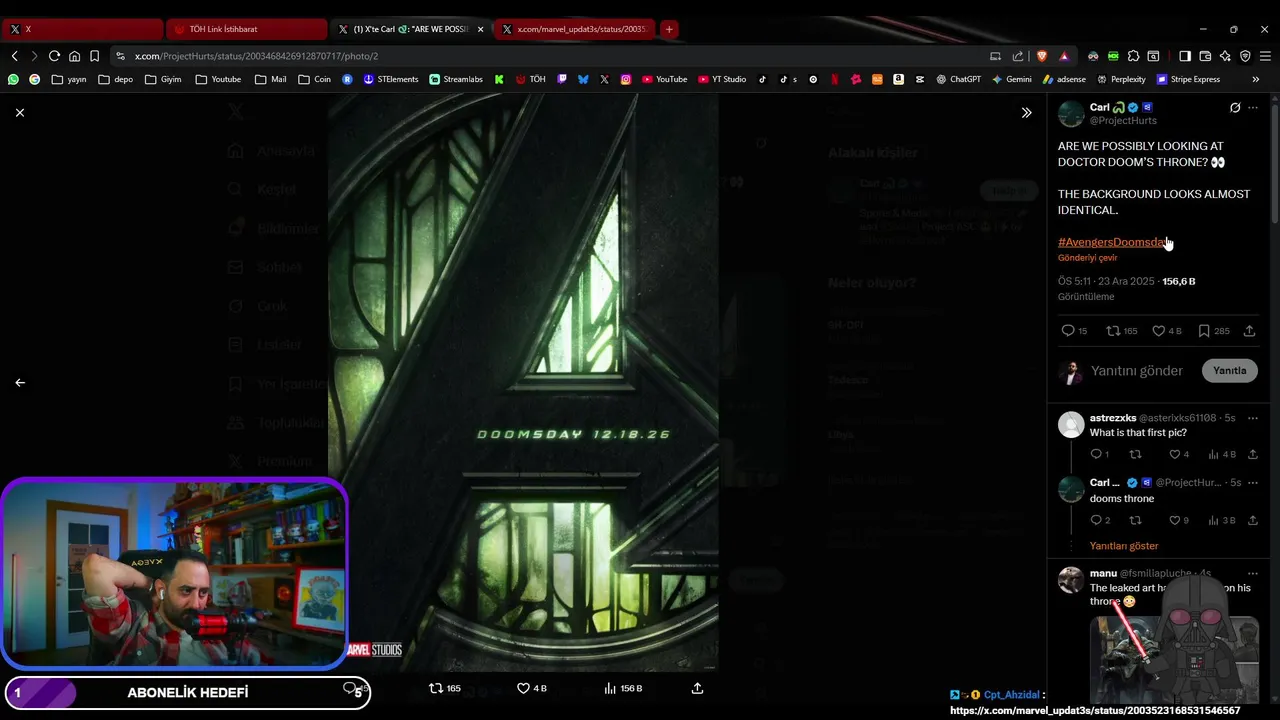Open the Grok icon on Carl's tweet
This screenshot has width=1280, height=720.
1235,108
